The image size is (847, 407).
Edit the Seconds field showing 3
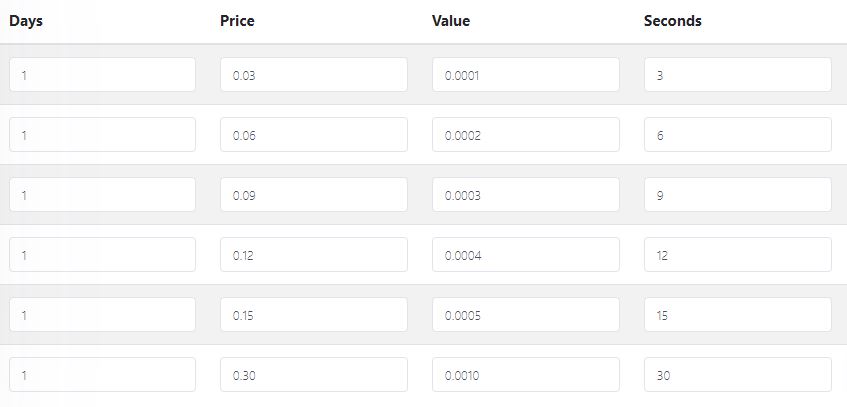point(738,75)
